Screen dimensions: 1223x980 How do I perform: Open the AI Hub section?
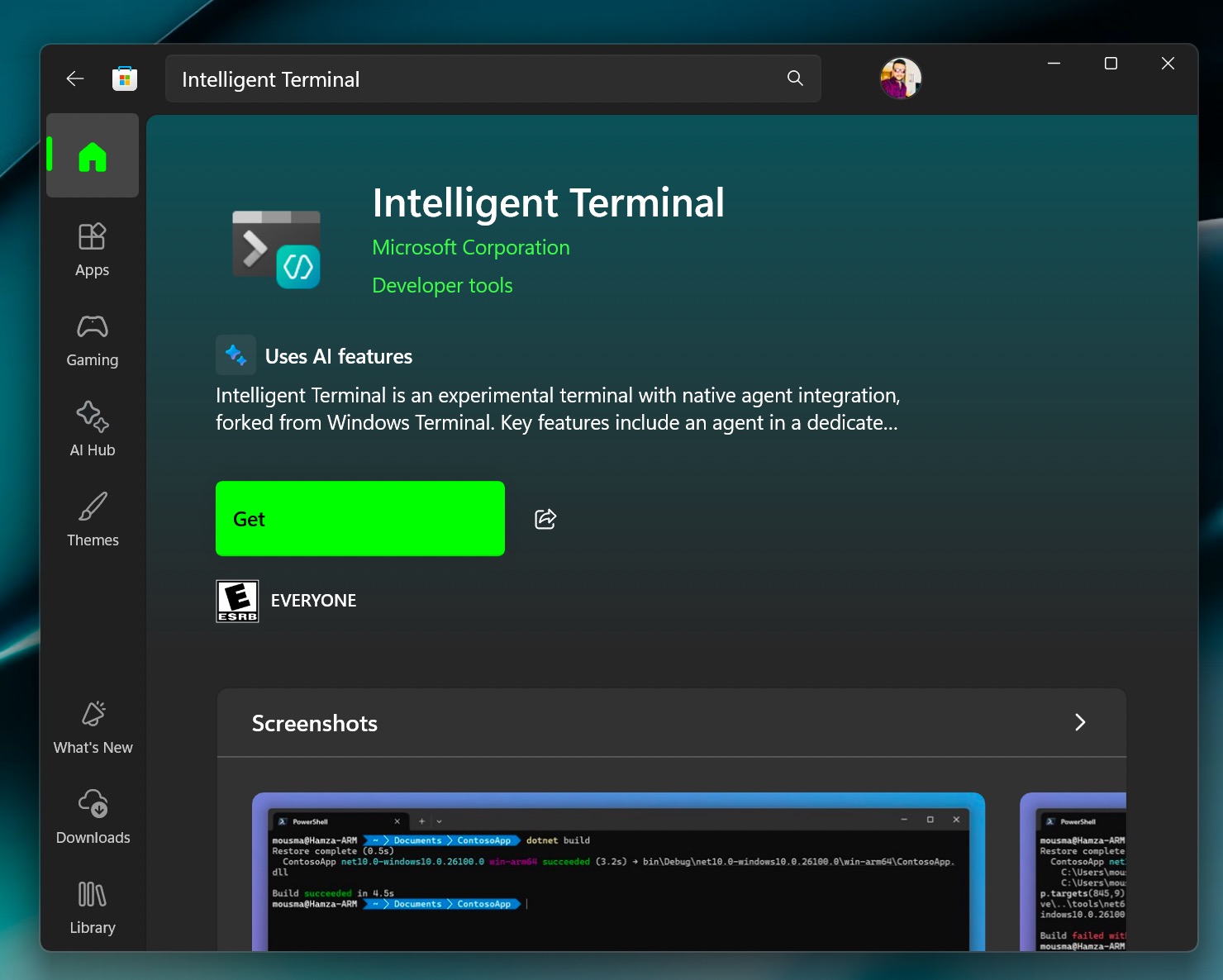pyautogui.click(x=93, y=430)
